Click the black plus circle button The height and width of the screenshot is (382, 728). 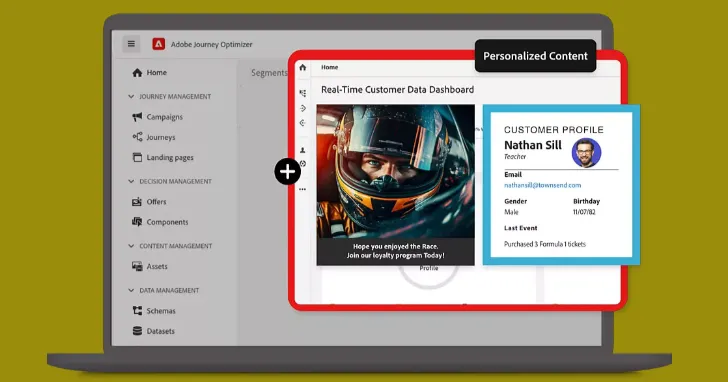coord(287,172)
